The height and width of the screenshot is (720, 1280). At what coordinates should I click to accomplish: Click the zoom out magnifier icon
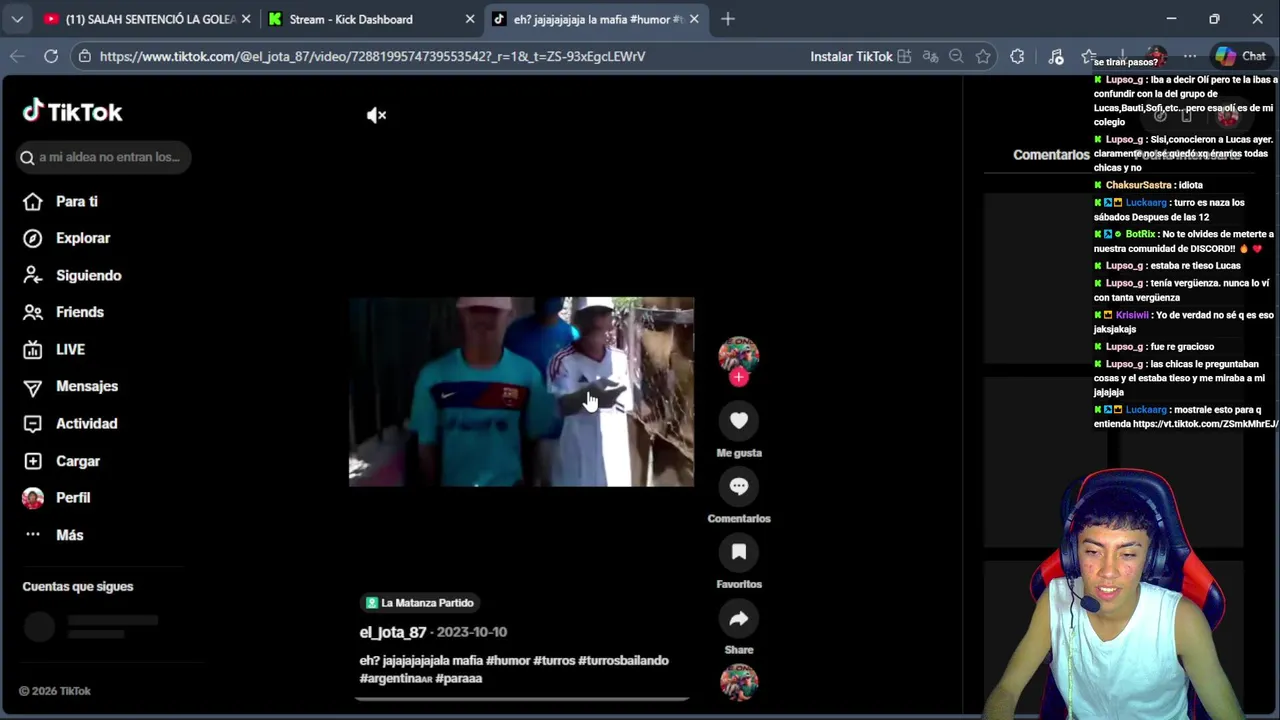point(956,56)
